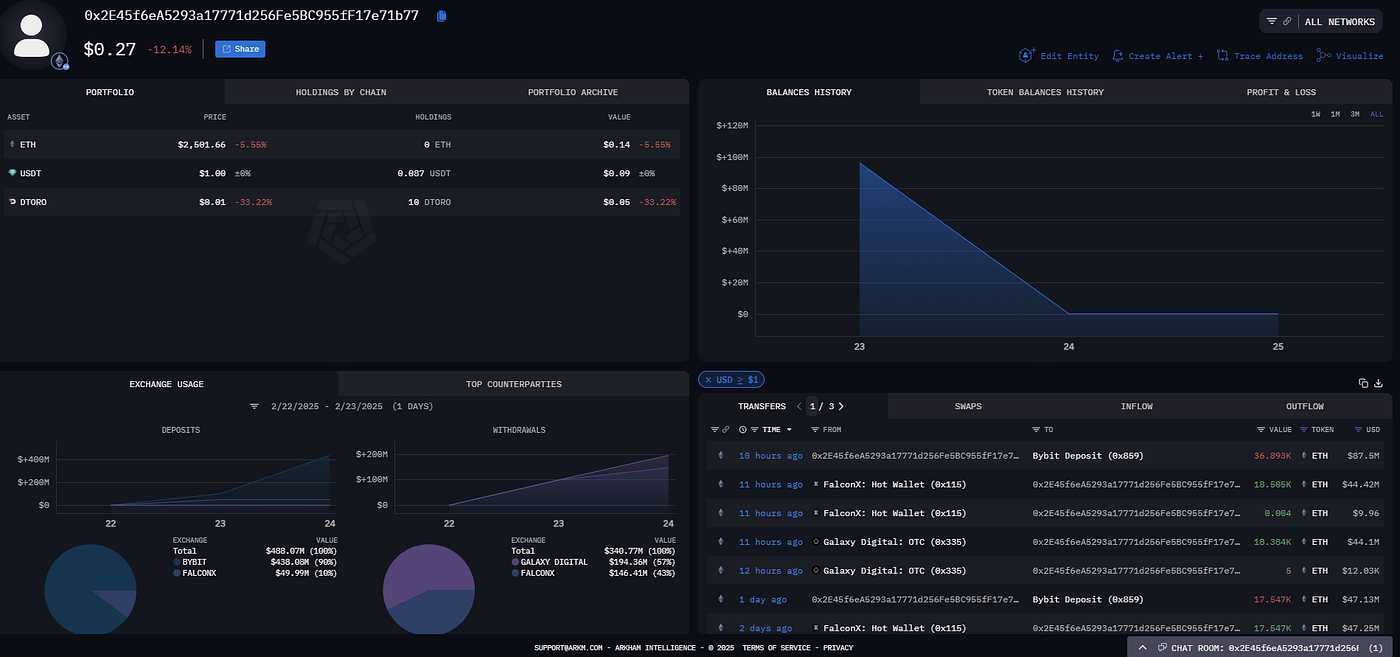Open the VALUE column filter
This screenshot has height=657, width=1400.
pyautogui.click(x=1261, y=429)
